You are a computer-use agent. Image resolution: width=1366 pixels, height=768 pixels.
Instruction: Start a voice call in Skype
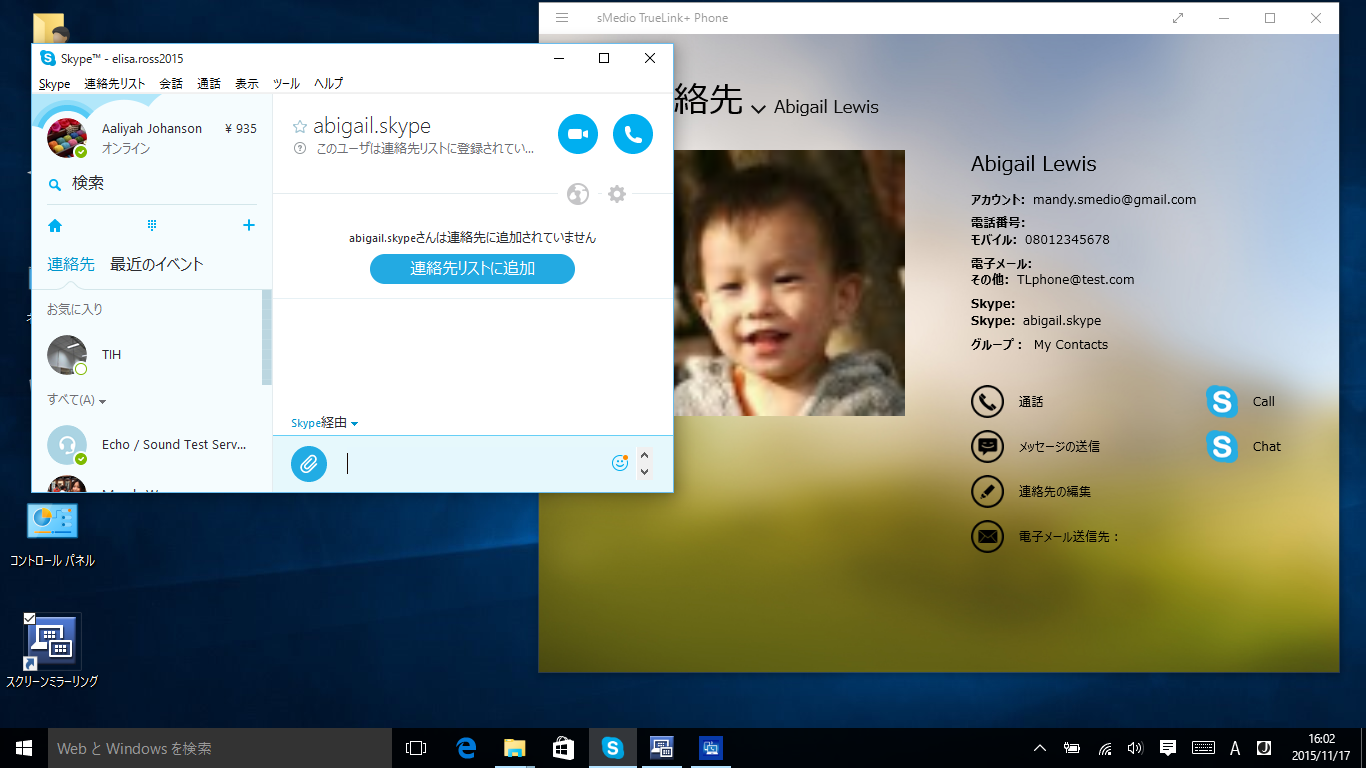tap(632, 134)
